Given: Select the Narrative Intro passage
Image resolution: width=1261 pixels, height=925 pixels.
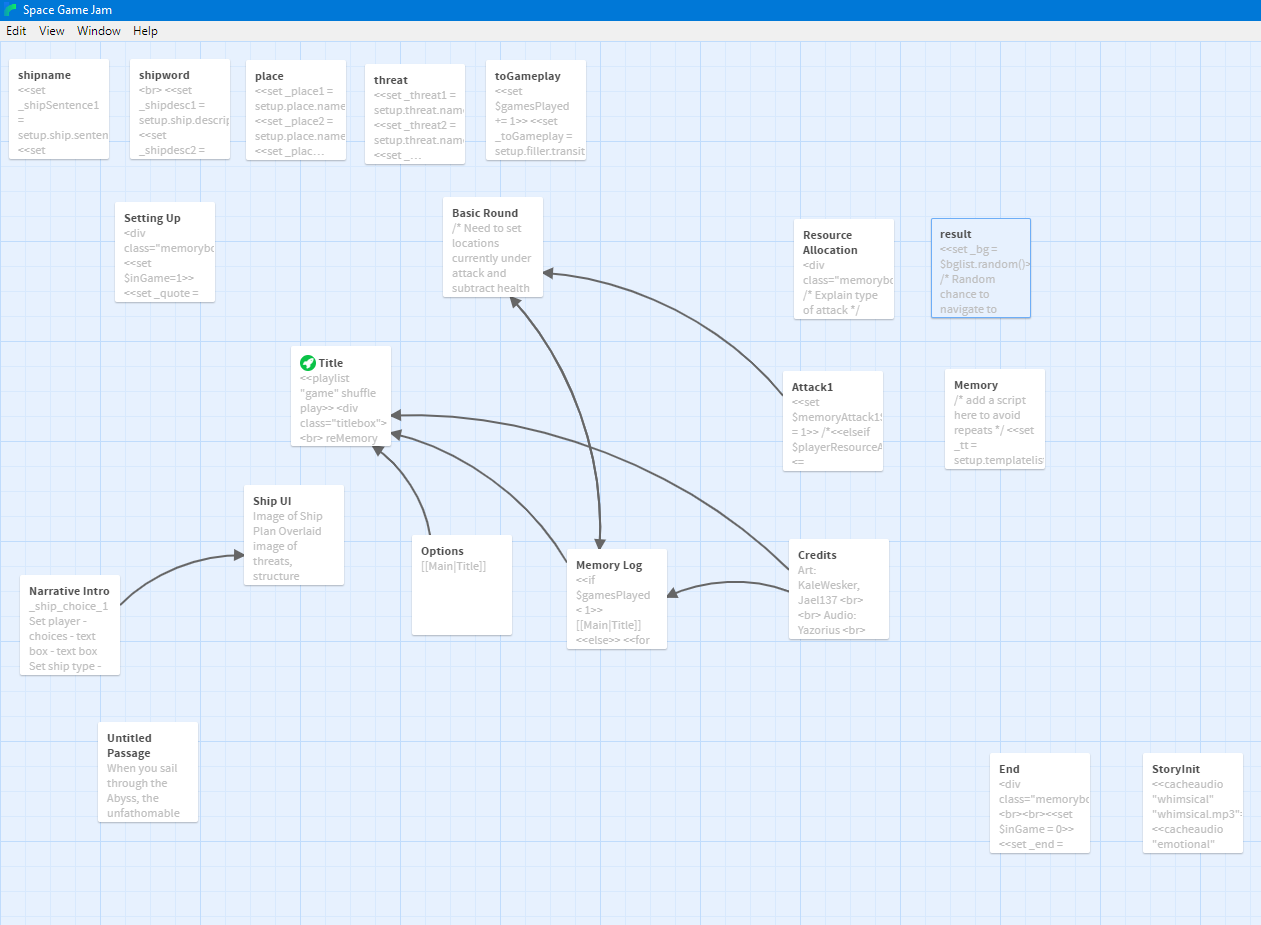Looking at the screenshot, I should pyautogui.click(x=70, y=625).
